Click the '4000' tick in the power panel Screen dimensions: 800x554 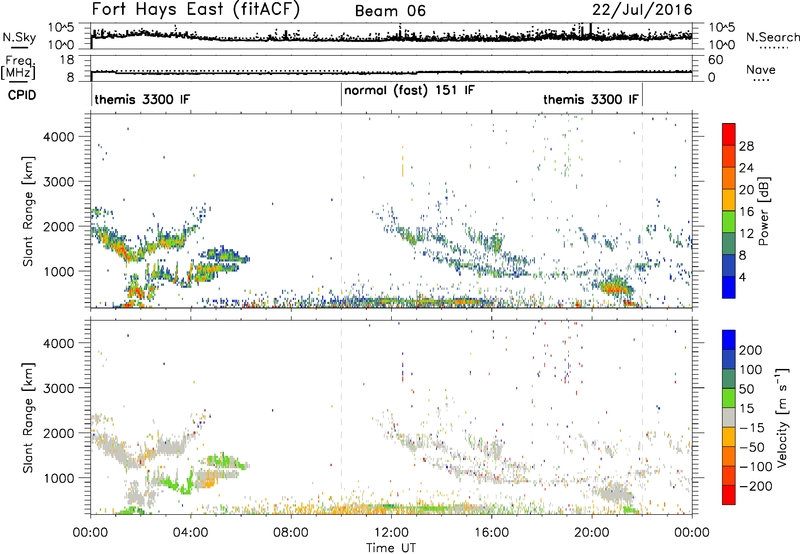coord(59,137)
